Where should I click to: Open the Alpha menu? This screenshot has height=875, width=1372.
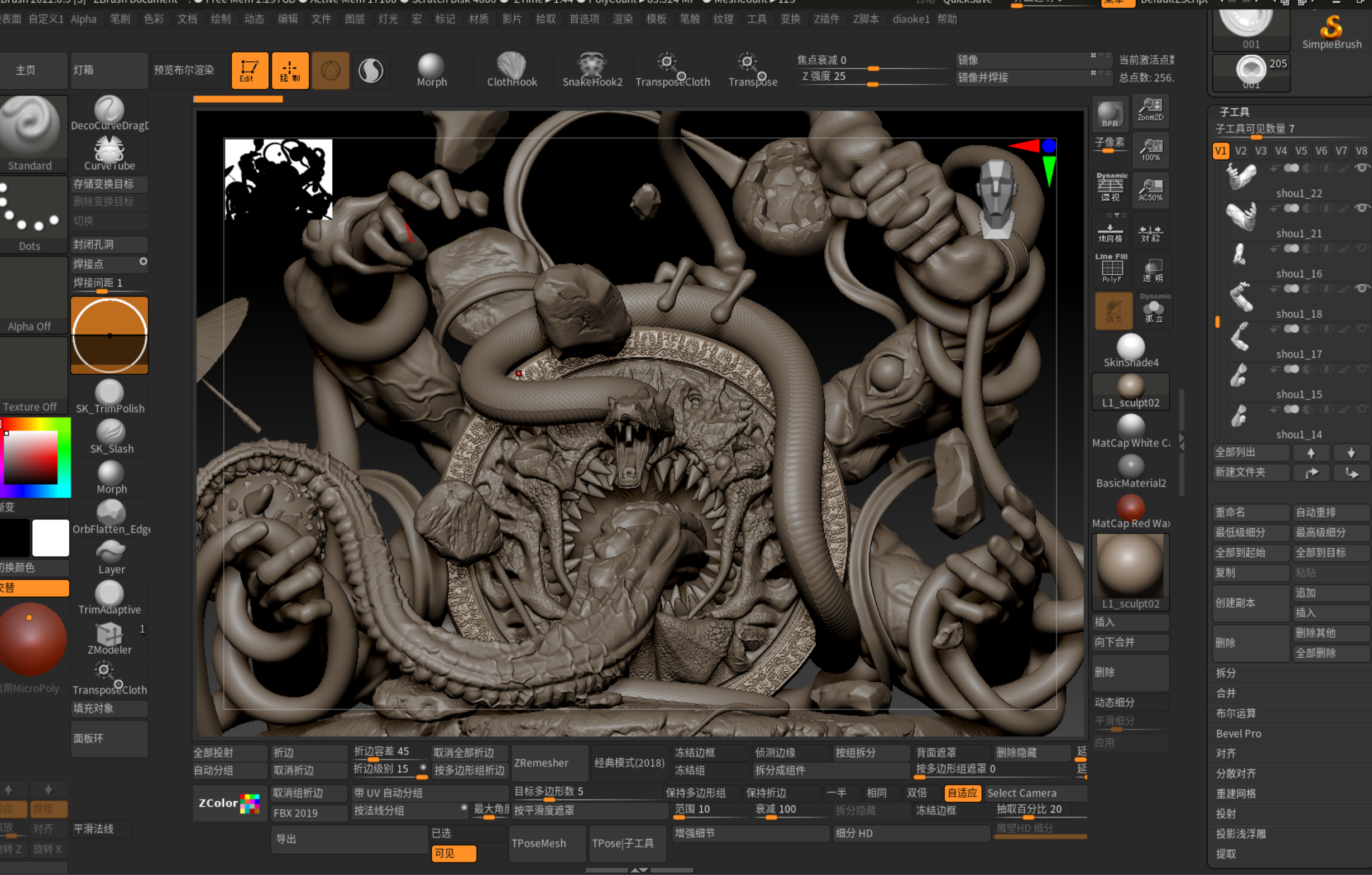point(83,19)
